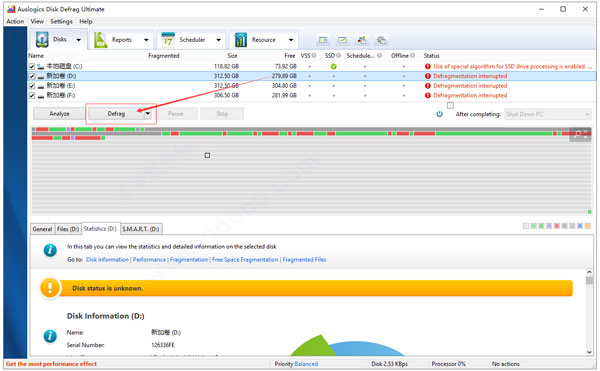Open the View menu
The height and width of the screenshot is (371, 600).
click(37, 21)
